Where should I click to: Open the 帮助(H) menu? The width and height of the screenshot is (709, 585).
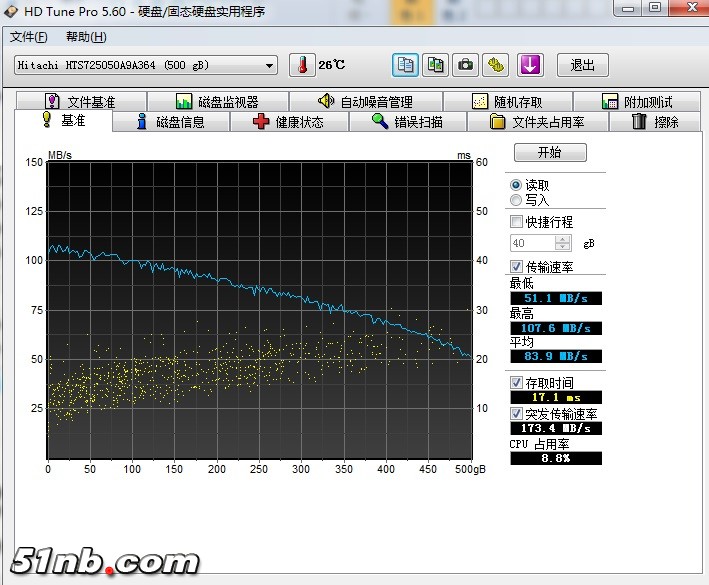[x=86, y=37]
